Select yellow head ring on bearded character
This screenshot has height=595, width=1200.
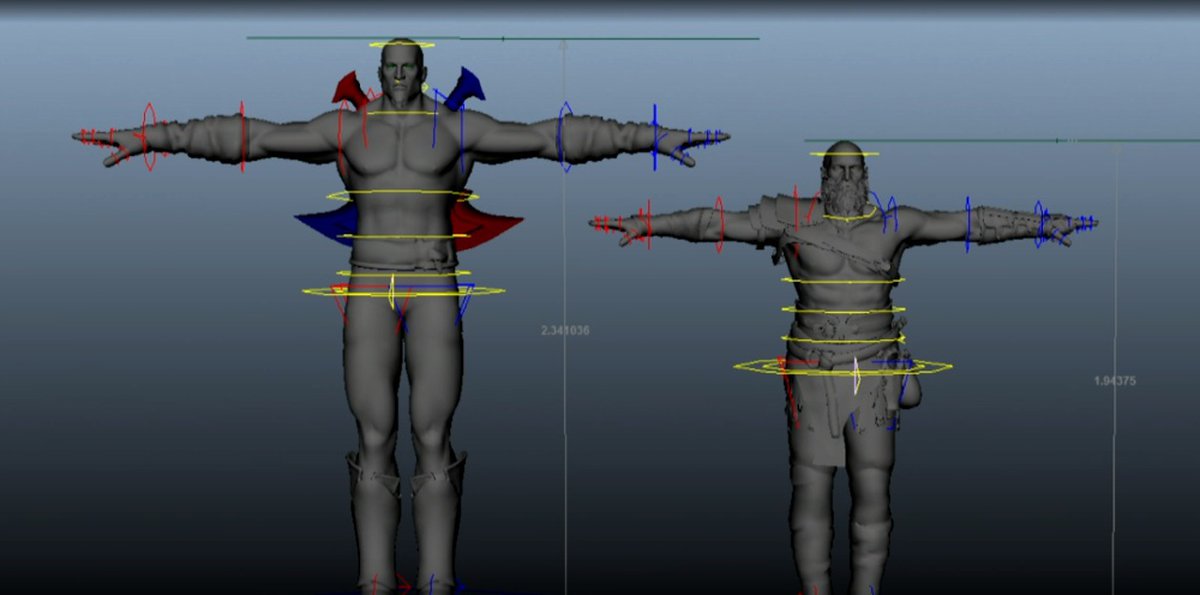(x=845, y=154)
